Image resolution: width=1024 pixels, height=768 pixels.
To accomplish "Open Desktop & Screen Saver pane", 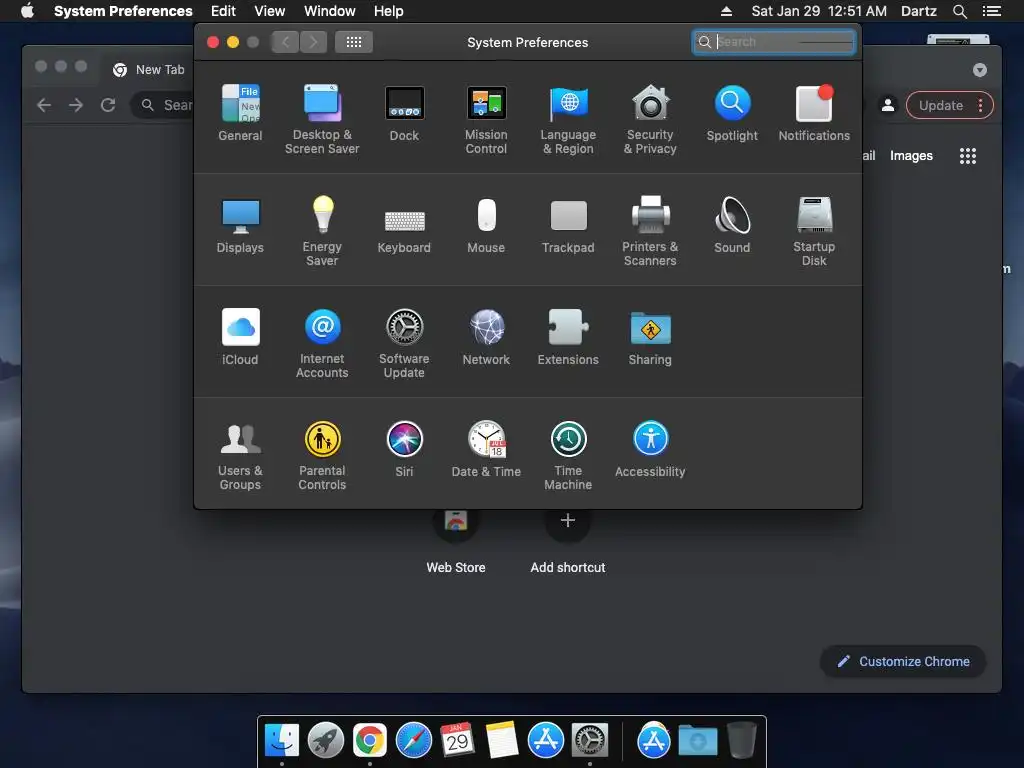I will [x=322, y=120].
